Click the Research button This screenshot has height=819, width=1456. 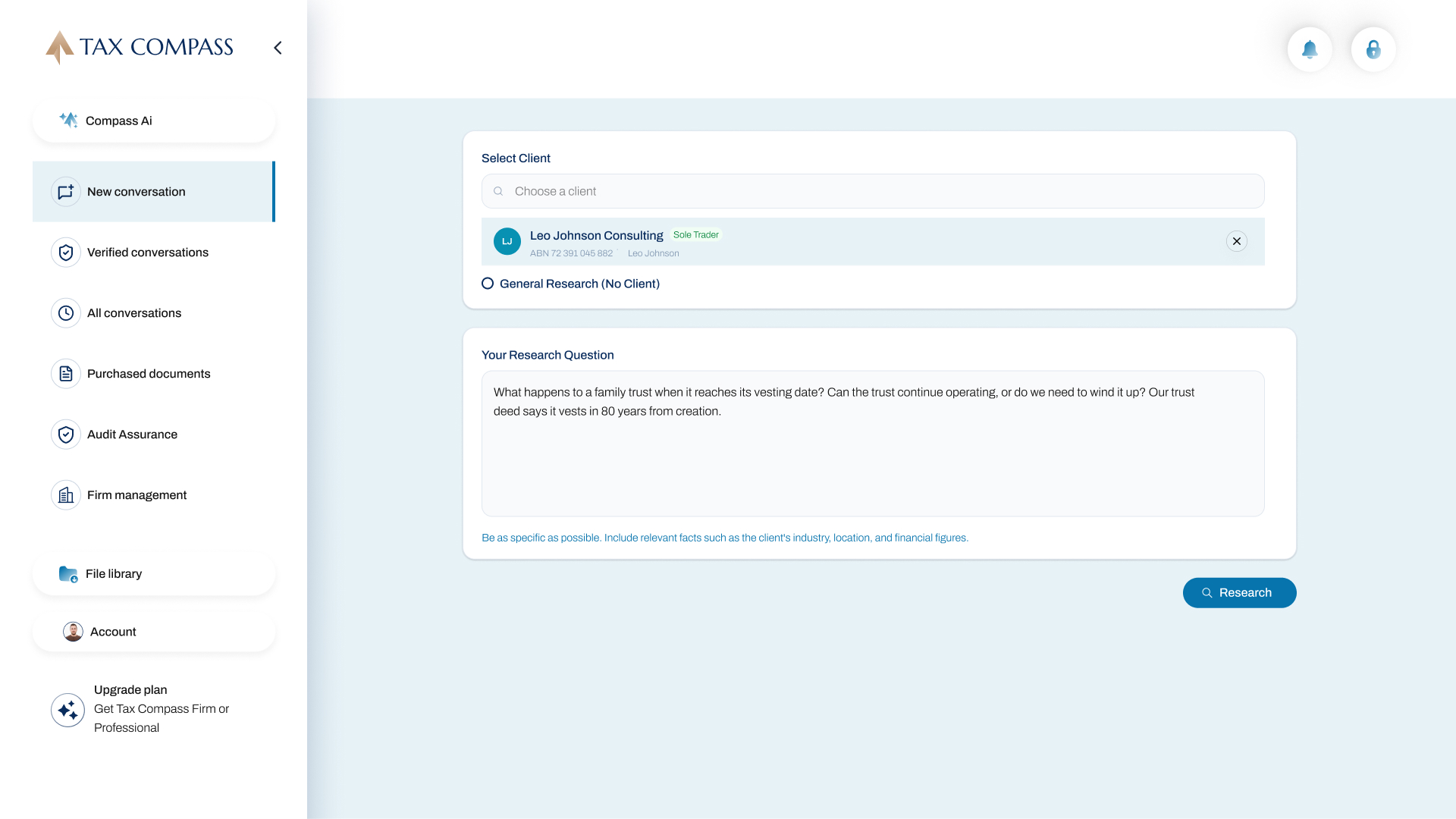1239,593
